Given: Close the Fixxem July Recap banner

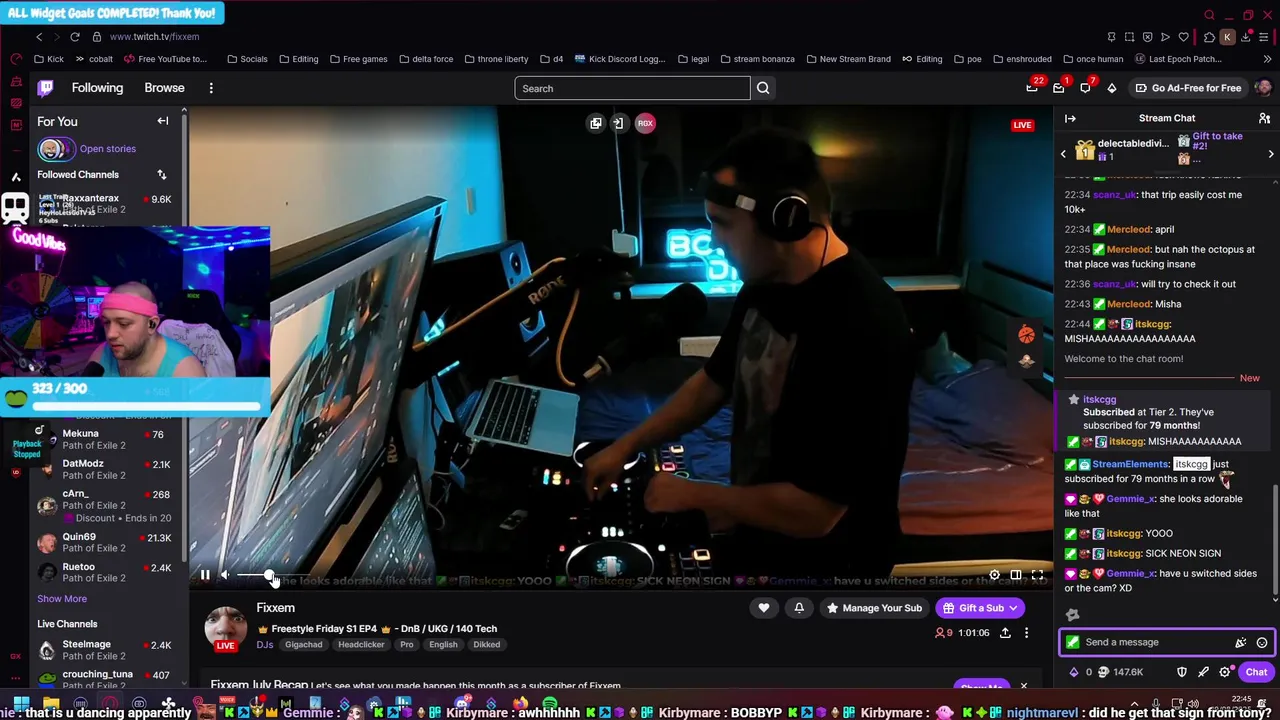Looking at the screenshot, I should tap(1023, 686).
